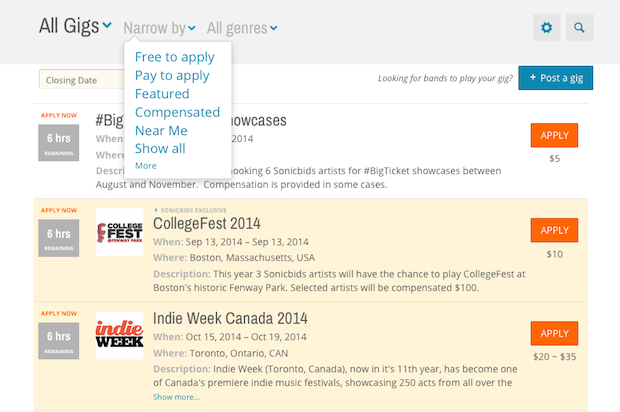The height and width of the screenshot is (412, 620).
Task: Click More in the filter menu
Action: [146, 165]
